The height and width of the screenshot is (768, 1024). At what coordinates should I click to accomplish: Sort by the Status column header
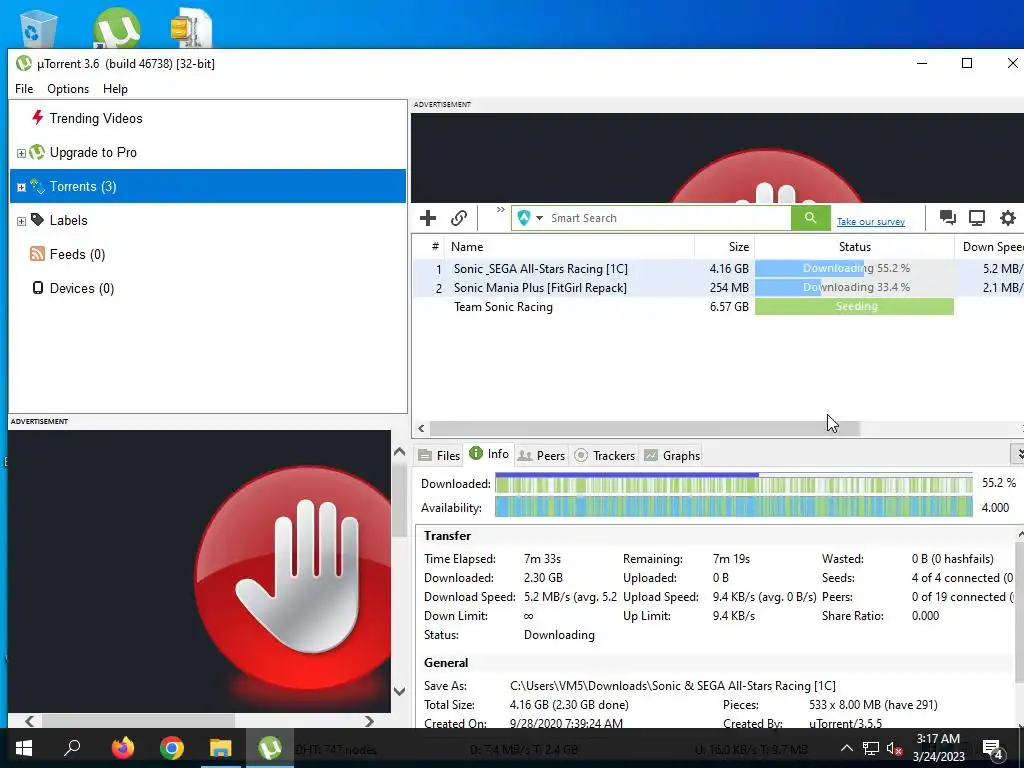tap(854, 247)
